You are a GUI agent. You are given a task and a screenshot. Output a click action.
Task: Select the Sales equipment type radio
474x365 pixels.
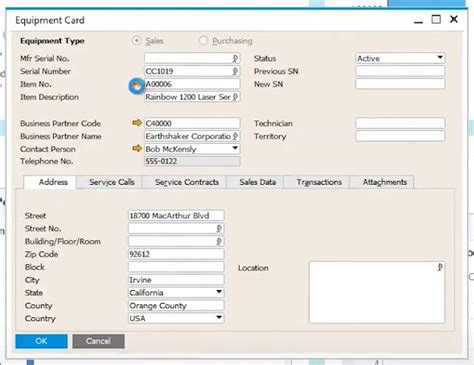click(x=136, y=40)
